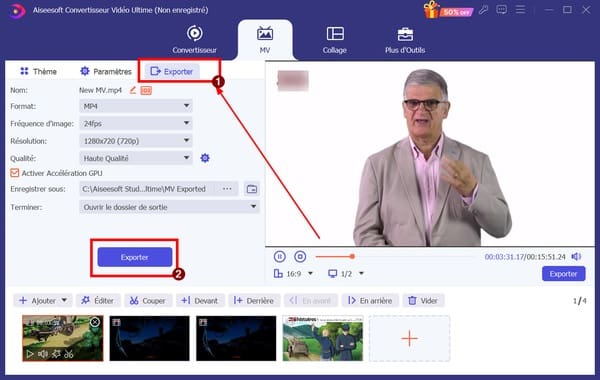Click the three dots to browse save path
600x380 pixels.
[227, 189]
